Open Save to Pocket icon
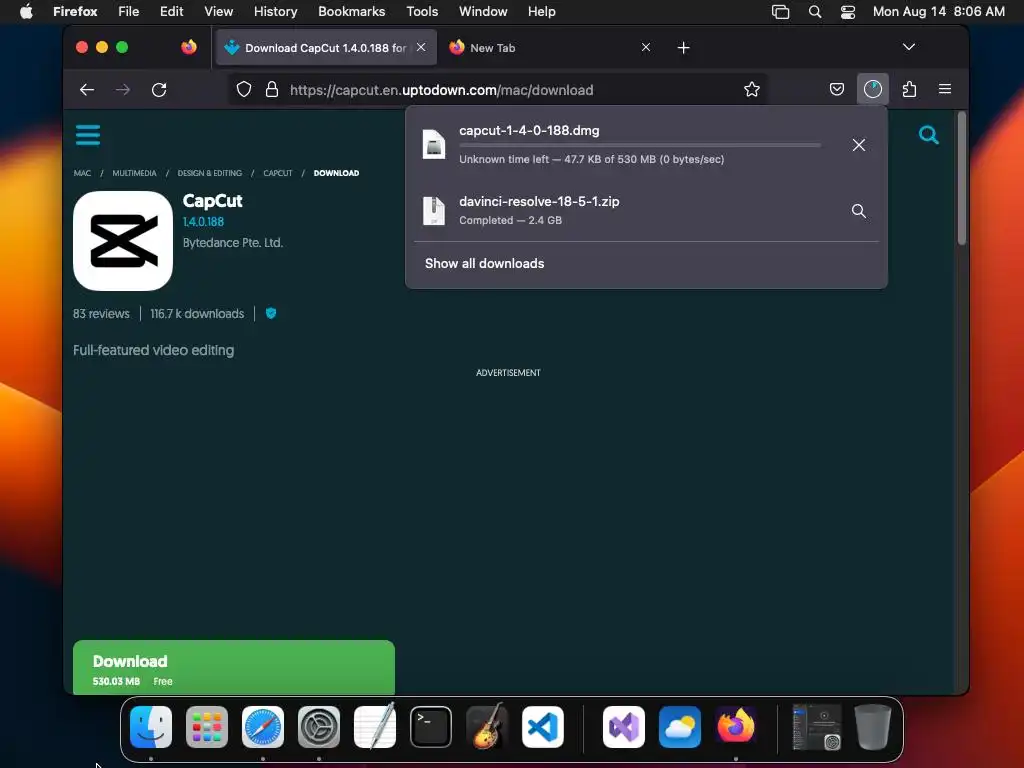1024x768 pixels. pyautogui.click(x=837, y=89)
